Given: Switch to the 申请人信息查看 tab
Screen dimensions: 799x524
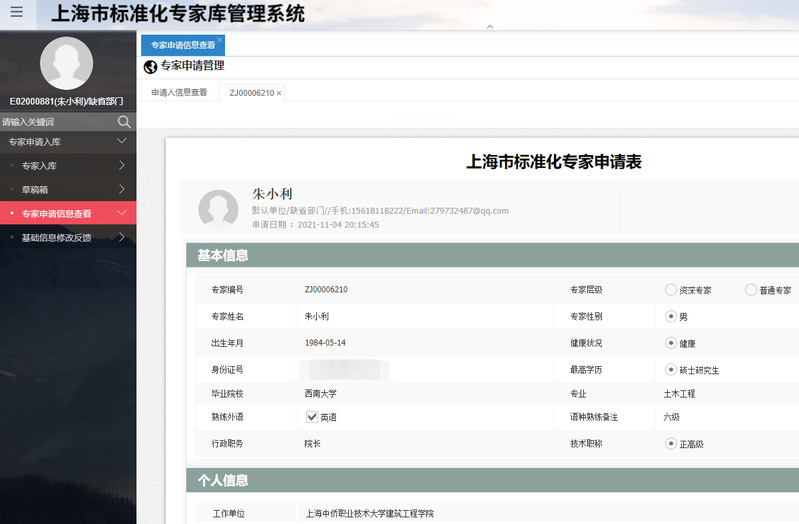Looking at the screenshot, I should (179, 93).
